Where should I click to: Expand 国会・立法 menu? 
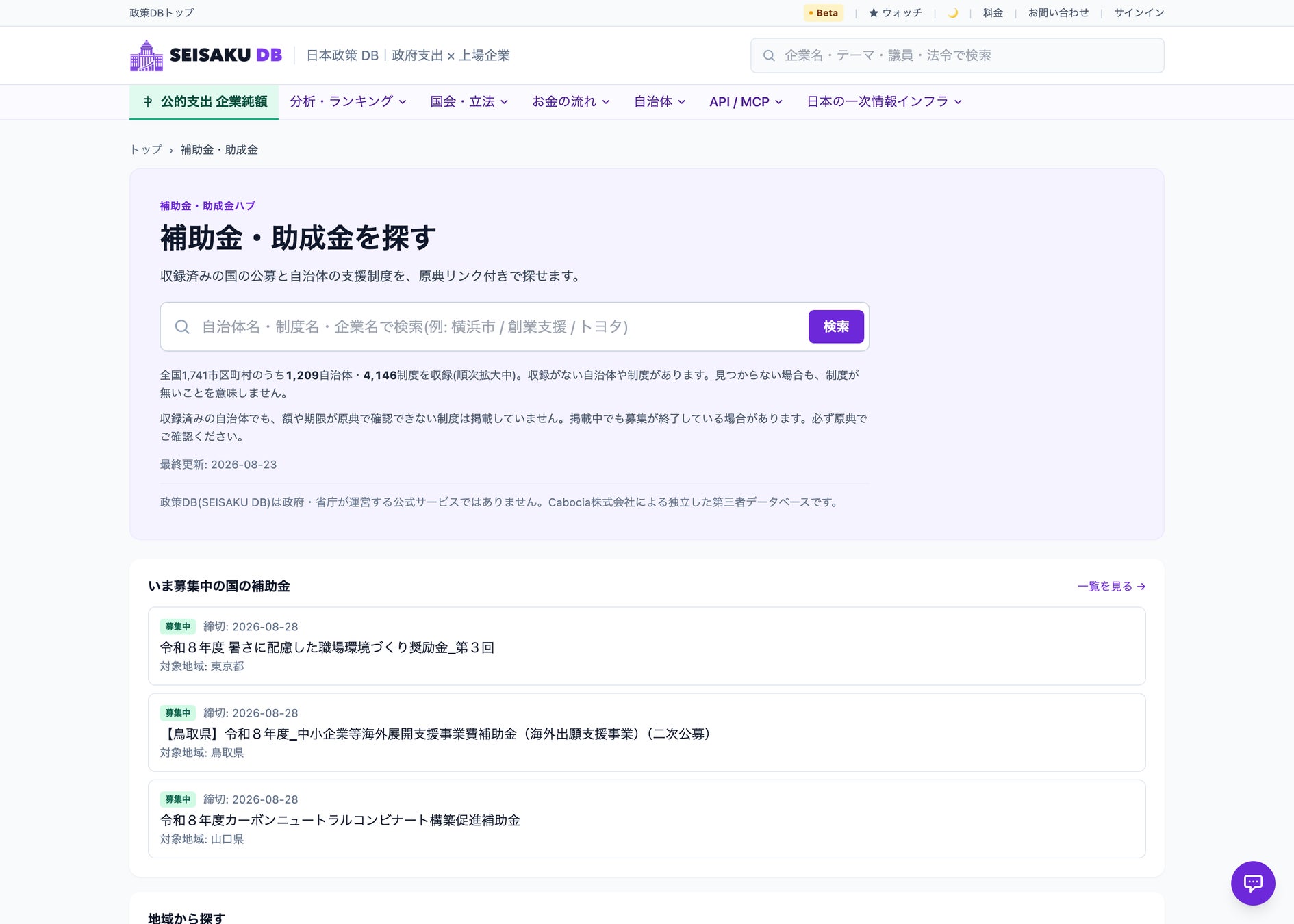(469, 102)
